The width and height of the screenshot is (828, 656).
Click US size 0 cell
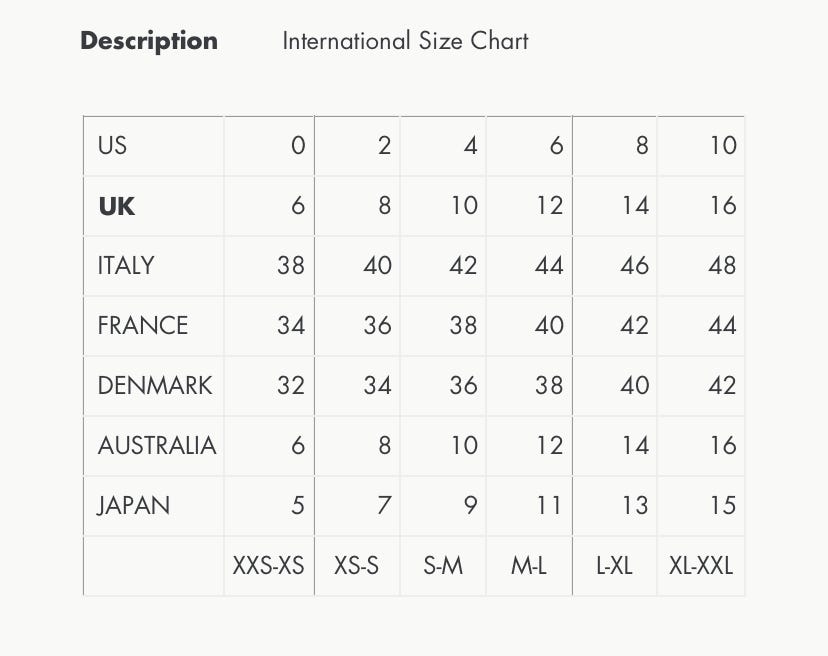297,146
